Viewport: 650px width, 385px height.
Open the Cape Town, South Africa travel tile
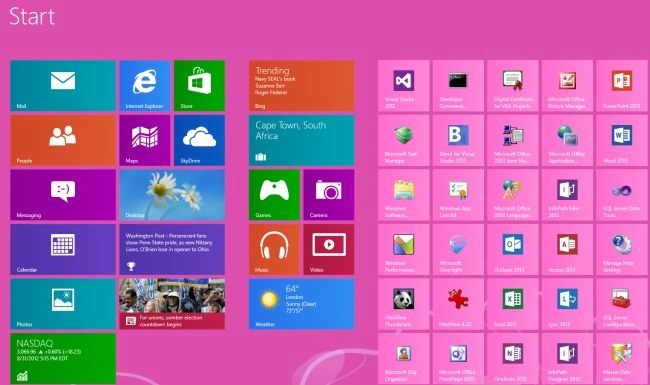(x=301, y=140)
